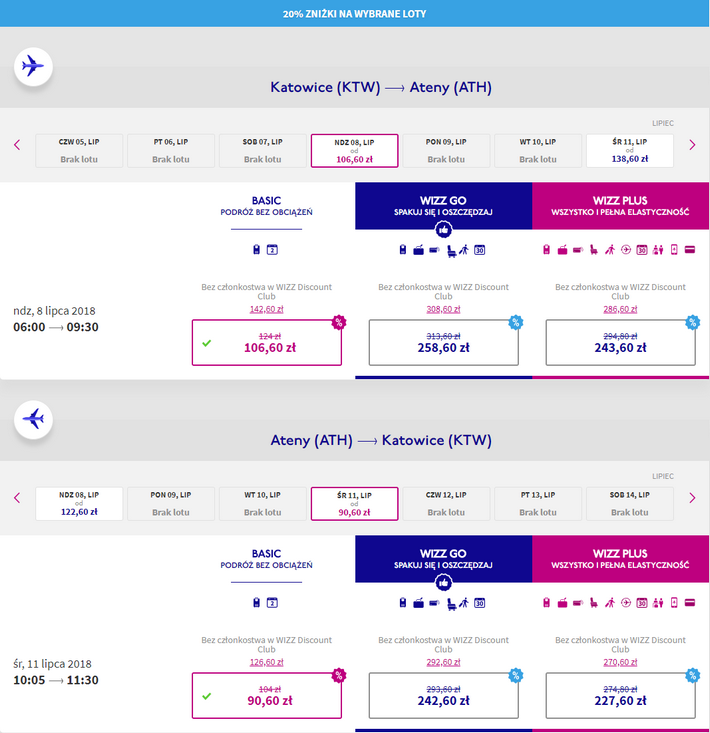Select return date NDZ 08, LIP 122,60 zł
Image resolution: width=710 pixels, height=733 pixels.
(x=79, y=503)
